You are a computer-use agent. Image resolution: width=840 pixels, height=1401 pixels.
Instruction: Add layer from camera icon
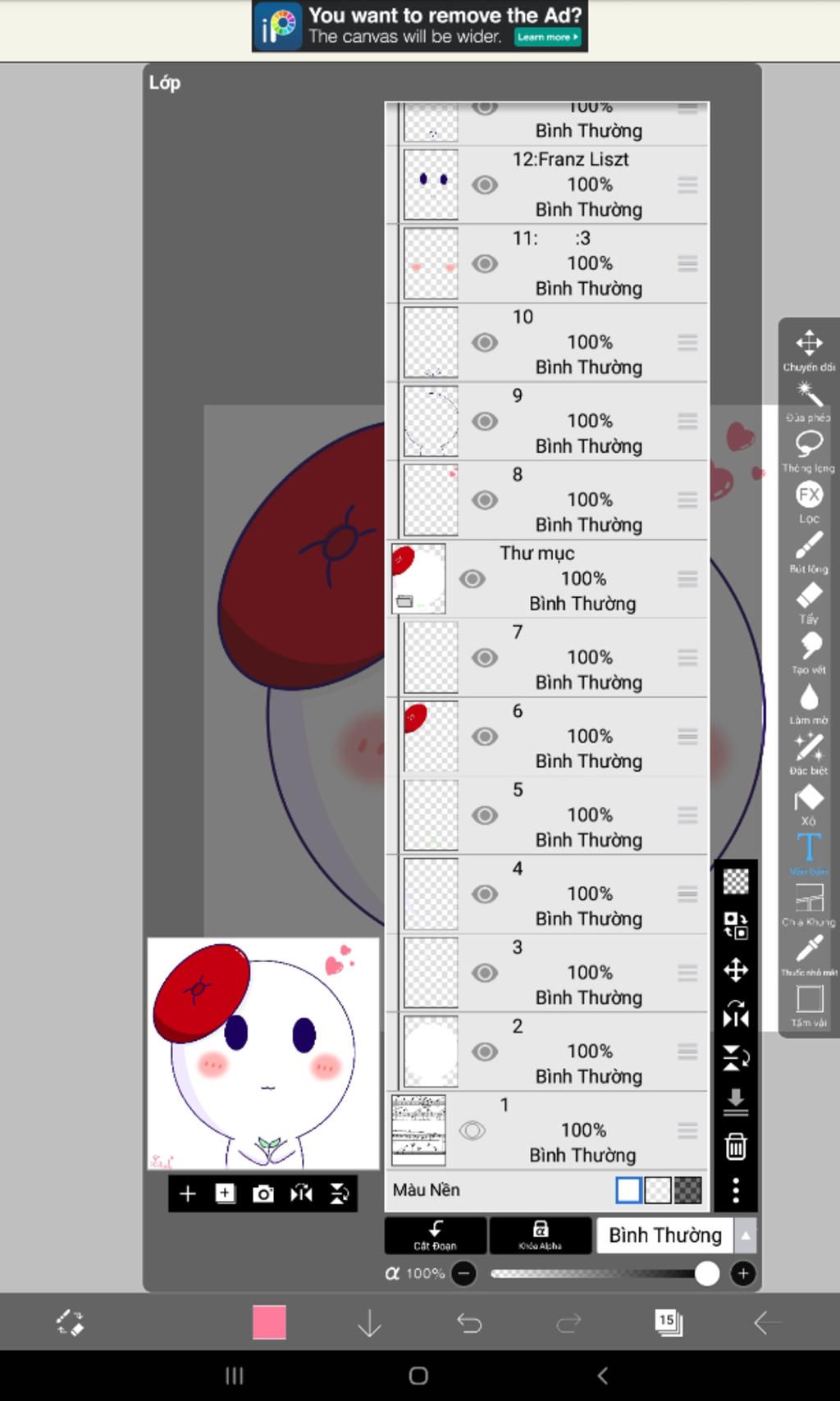[263, 1194]
